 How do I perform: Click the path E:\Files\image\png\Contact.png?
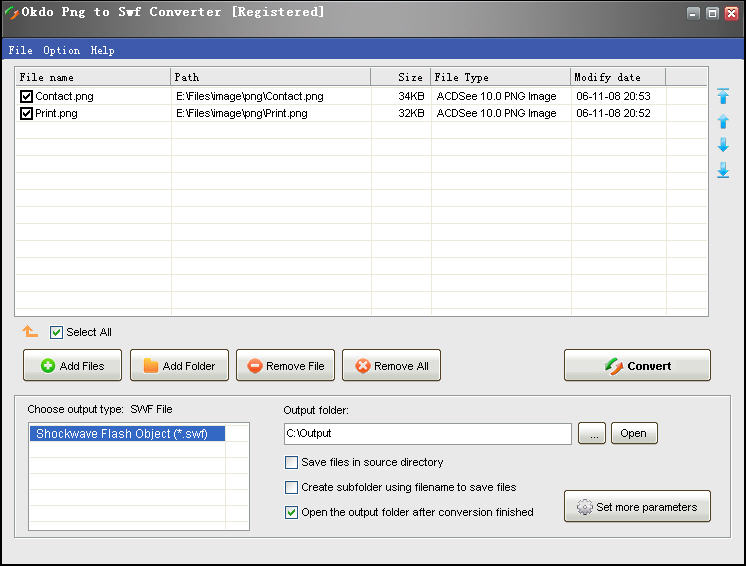pos(250,97)
